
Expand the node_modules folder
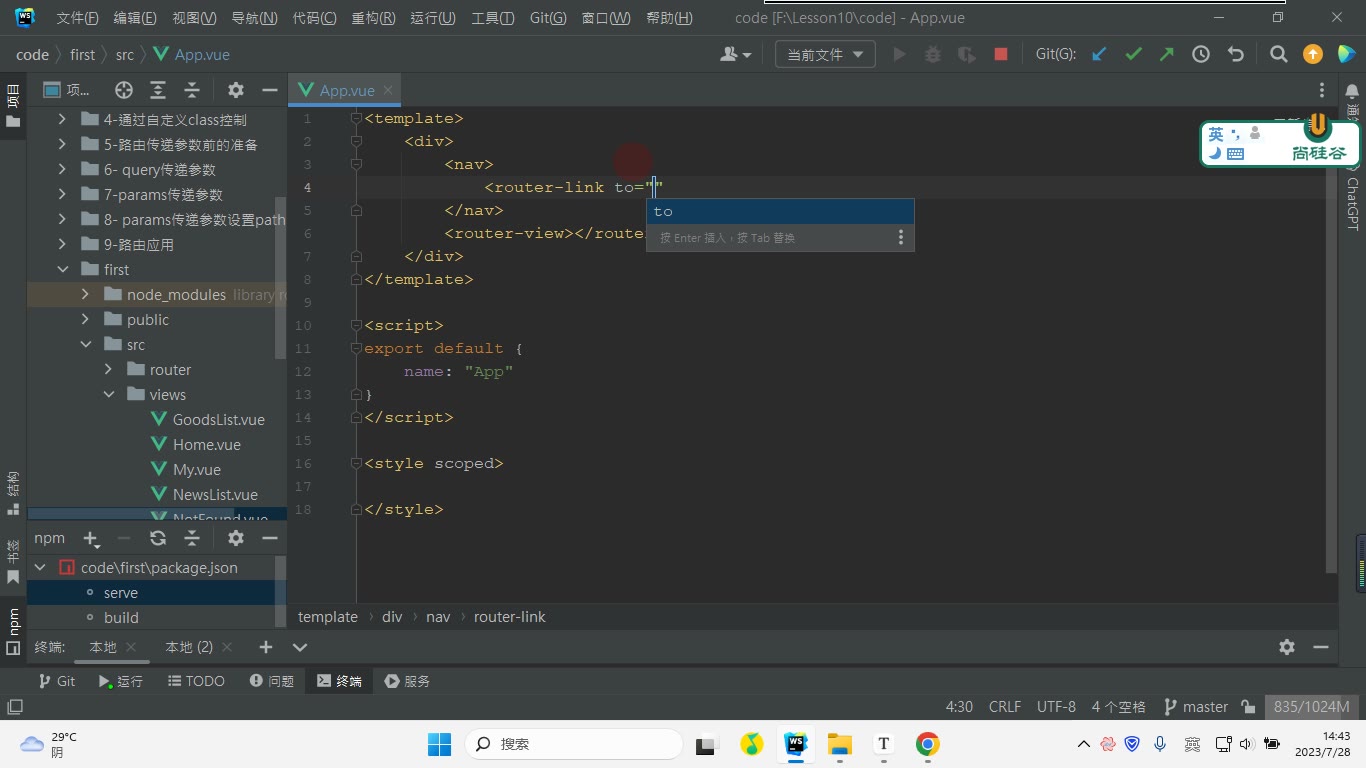[85, 295]
